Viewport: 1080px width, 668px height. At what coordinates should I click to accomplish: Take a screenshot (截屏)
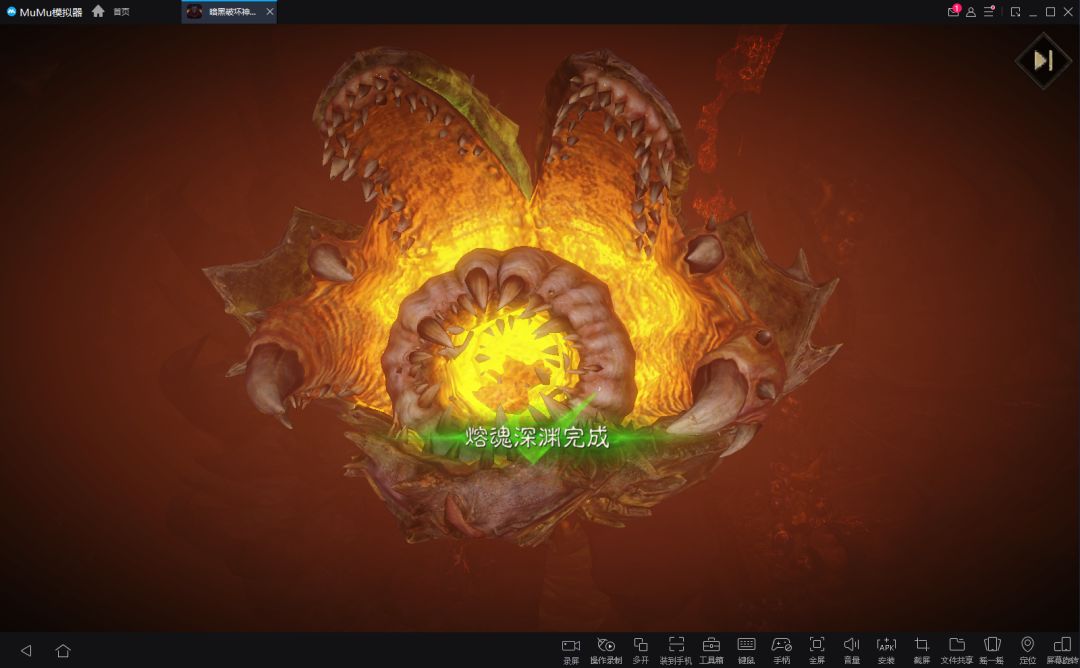pyautogui.click(x=922, y=650)
